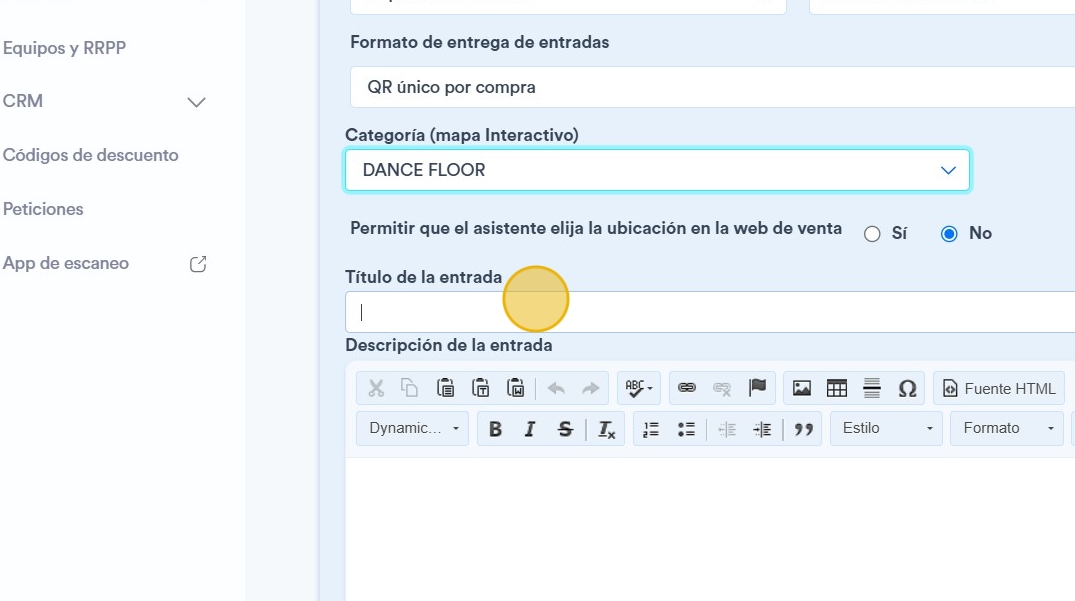
Task: Open the Categoría DANCE FLOOR dropdown
Action: [657, 170]
